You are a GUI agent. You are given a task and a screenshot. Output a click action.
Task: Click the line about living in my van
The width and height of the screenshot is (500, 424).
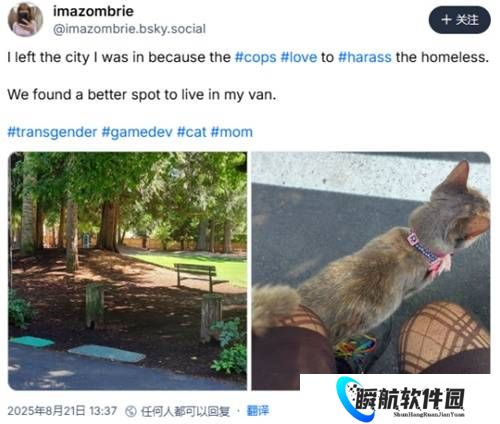pos(142,95)
